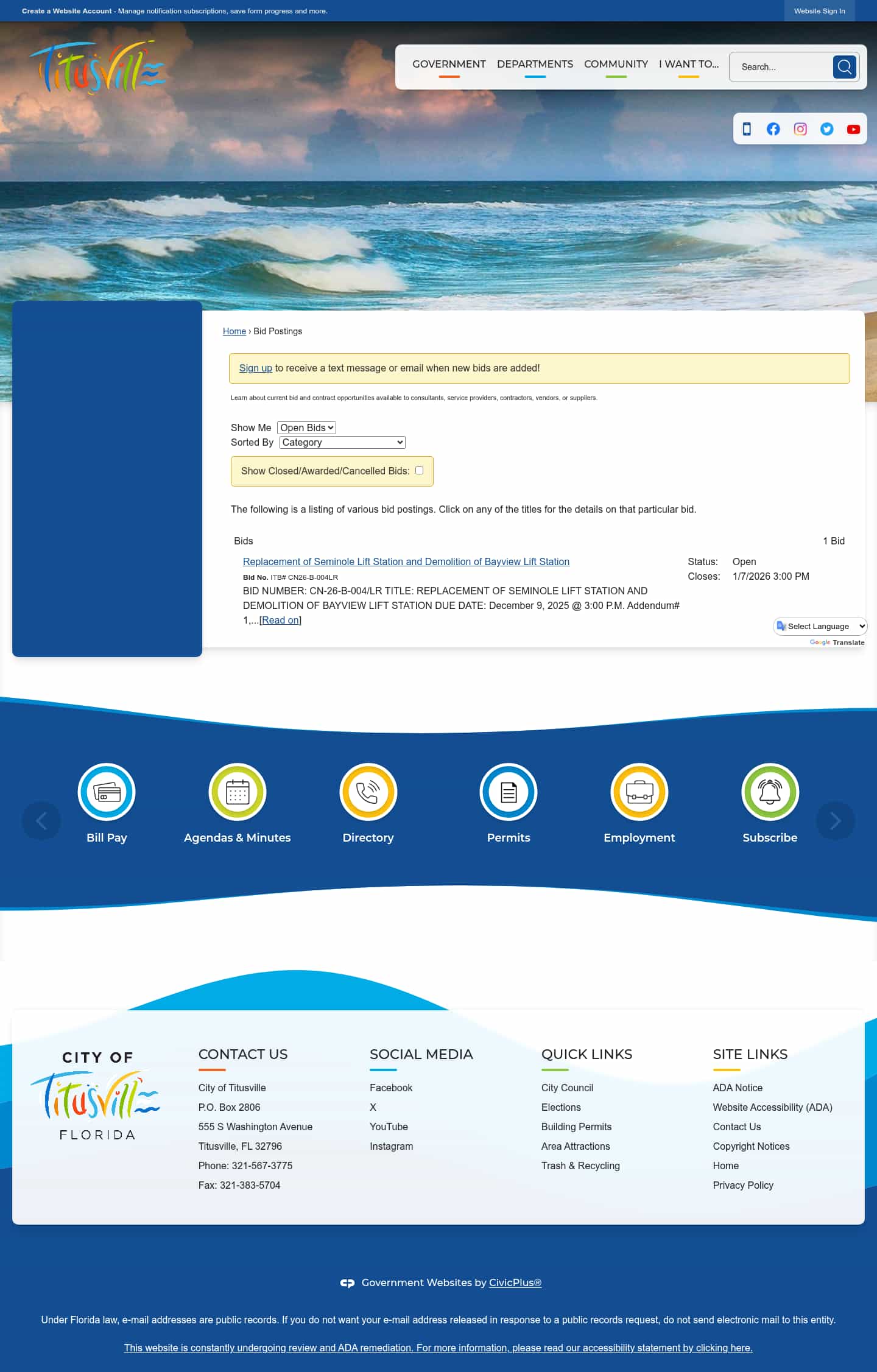This screenshot has height=1372, width=877.
Task: Click the Phone: 321-567-3775 text
Action: pyautogui.click(x=245, y=1166)
